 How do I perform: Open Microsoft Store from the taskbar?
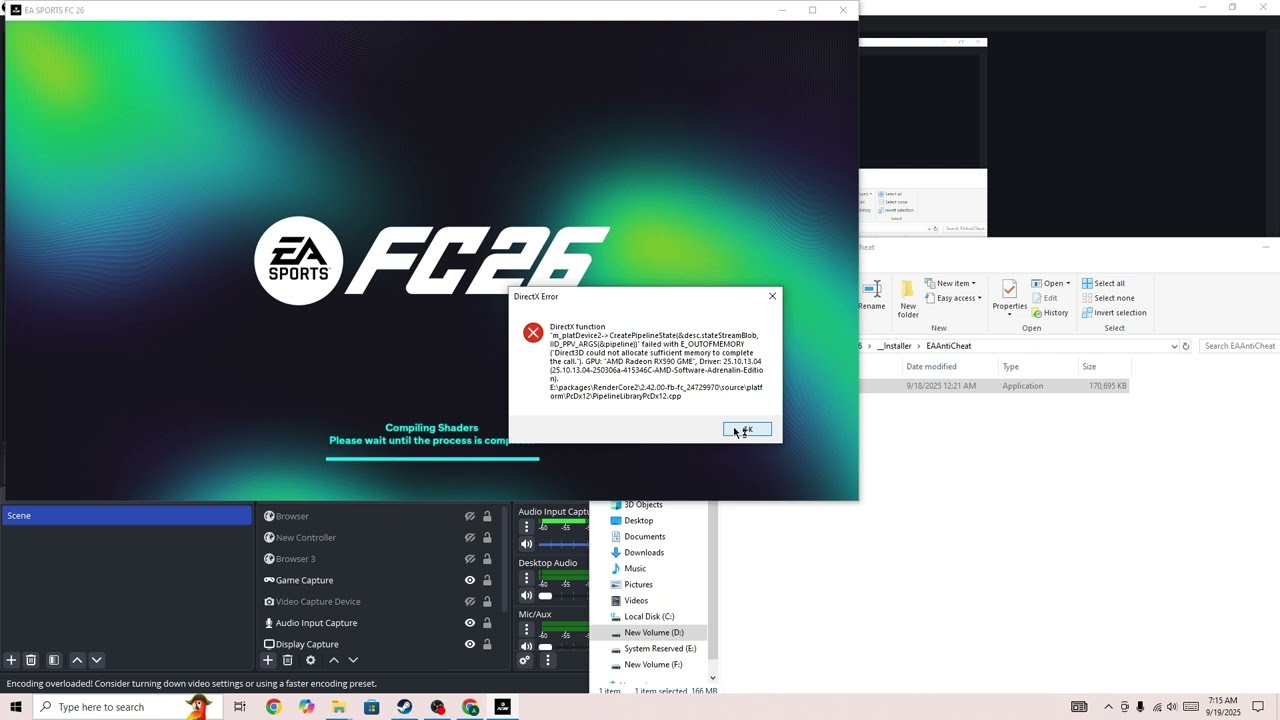[x=371, y=707]
